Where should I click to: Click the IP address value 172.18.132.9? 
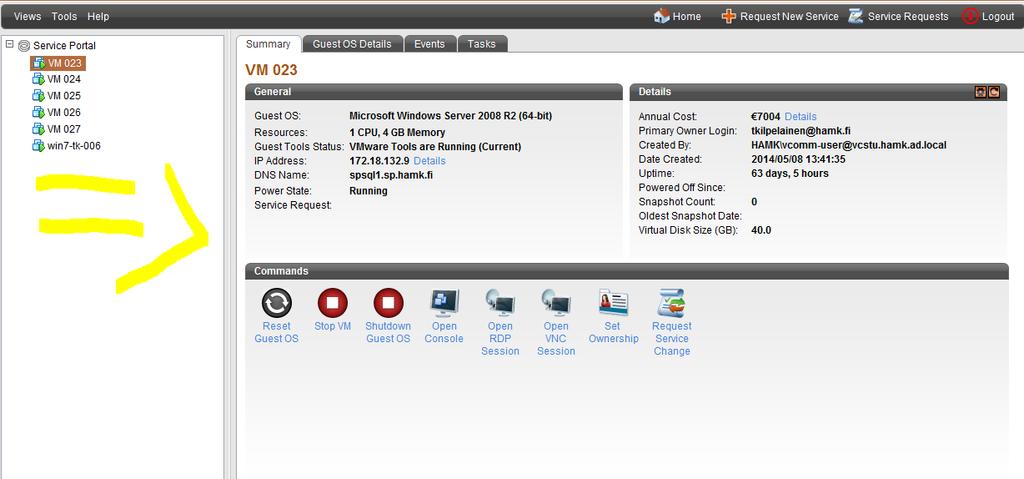[379, 161]
